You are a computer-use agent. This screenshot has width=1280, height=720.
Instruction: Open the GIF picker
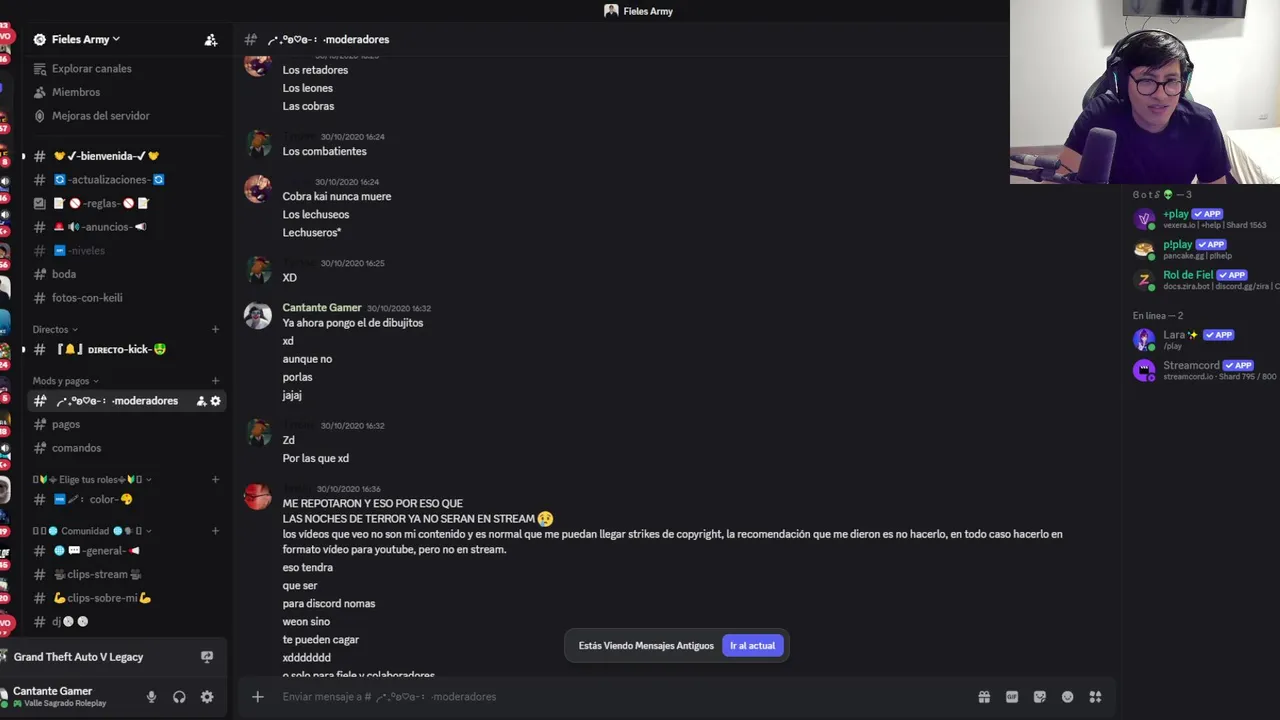point(1012,697)
